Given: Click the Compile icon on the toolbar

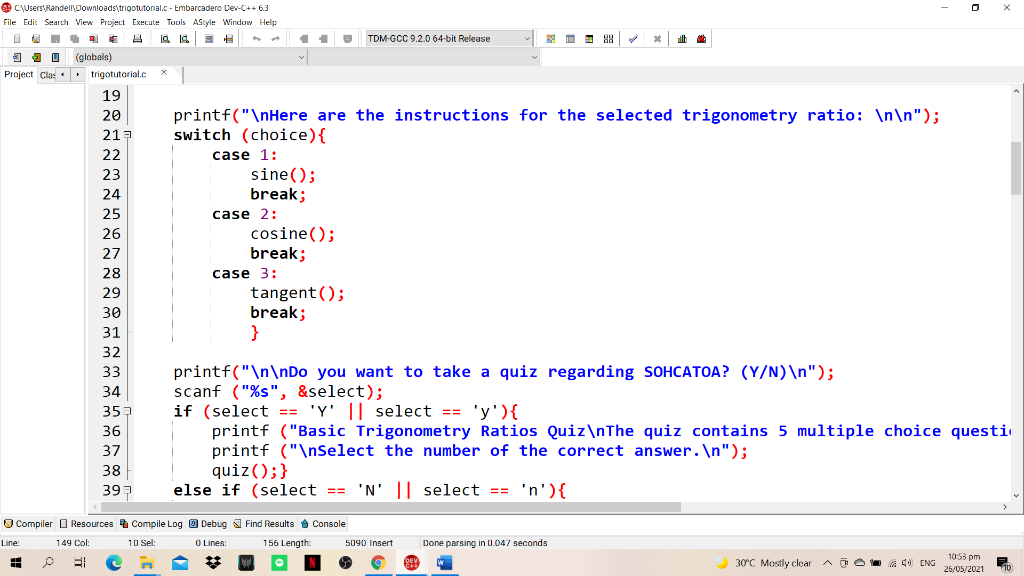Looking at the screenshot, I should (x=550, y=38).
